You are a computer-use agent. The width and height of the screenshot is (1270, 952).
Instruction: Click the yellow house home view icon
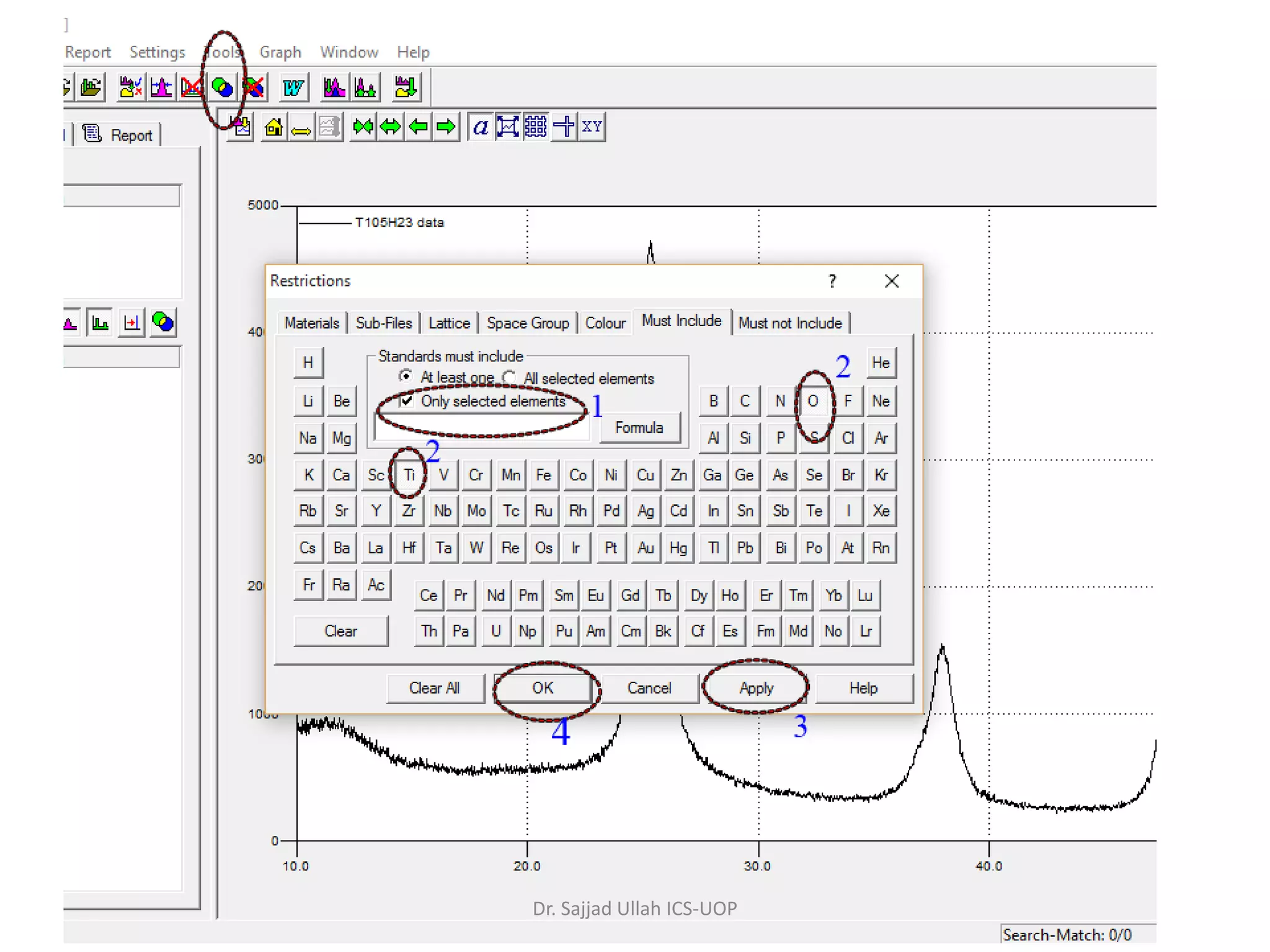[273, 127]
